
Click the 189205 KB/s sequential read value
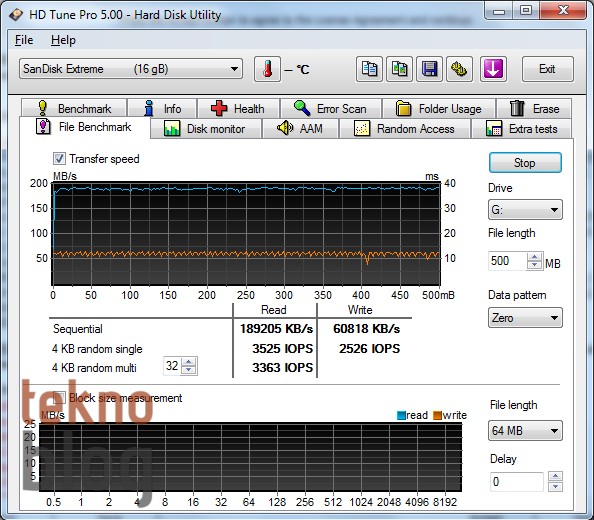click(x=277, y=329)
